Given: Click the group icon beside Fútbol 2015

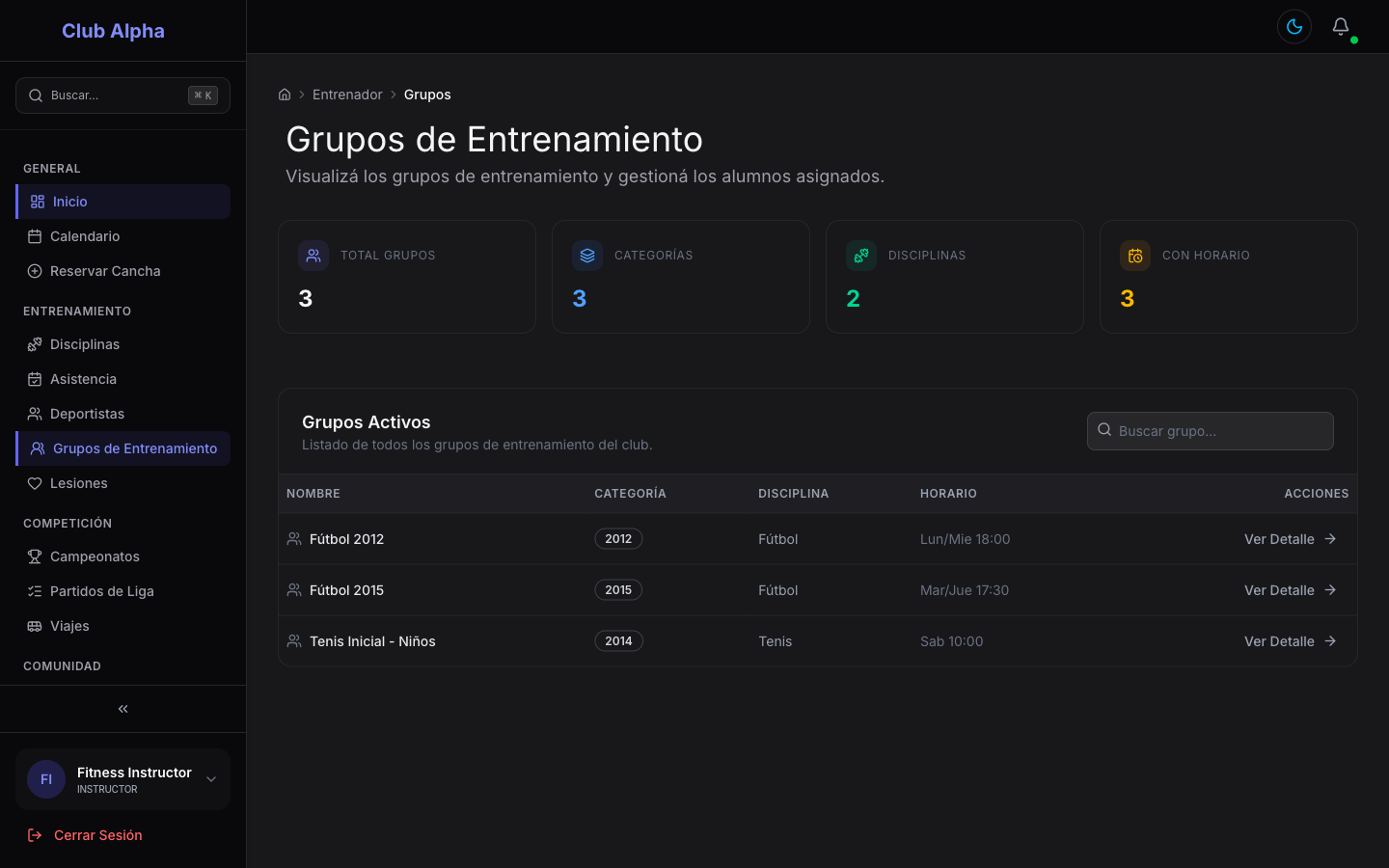Looking at the screenshot, I should pyautogui.click(x=294, y=590).
